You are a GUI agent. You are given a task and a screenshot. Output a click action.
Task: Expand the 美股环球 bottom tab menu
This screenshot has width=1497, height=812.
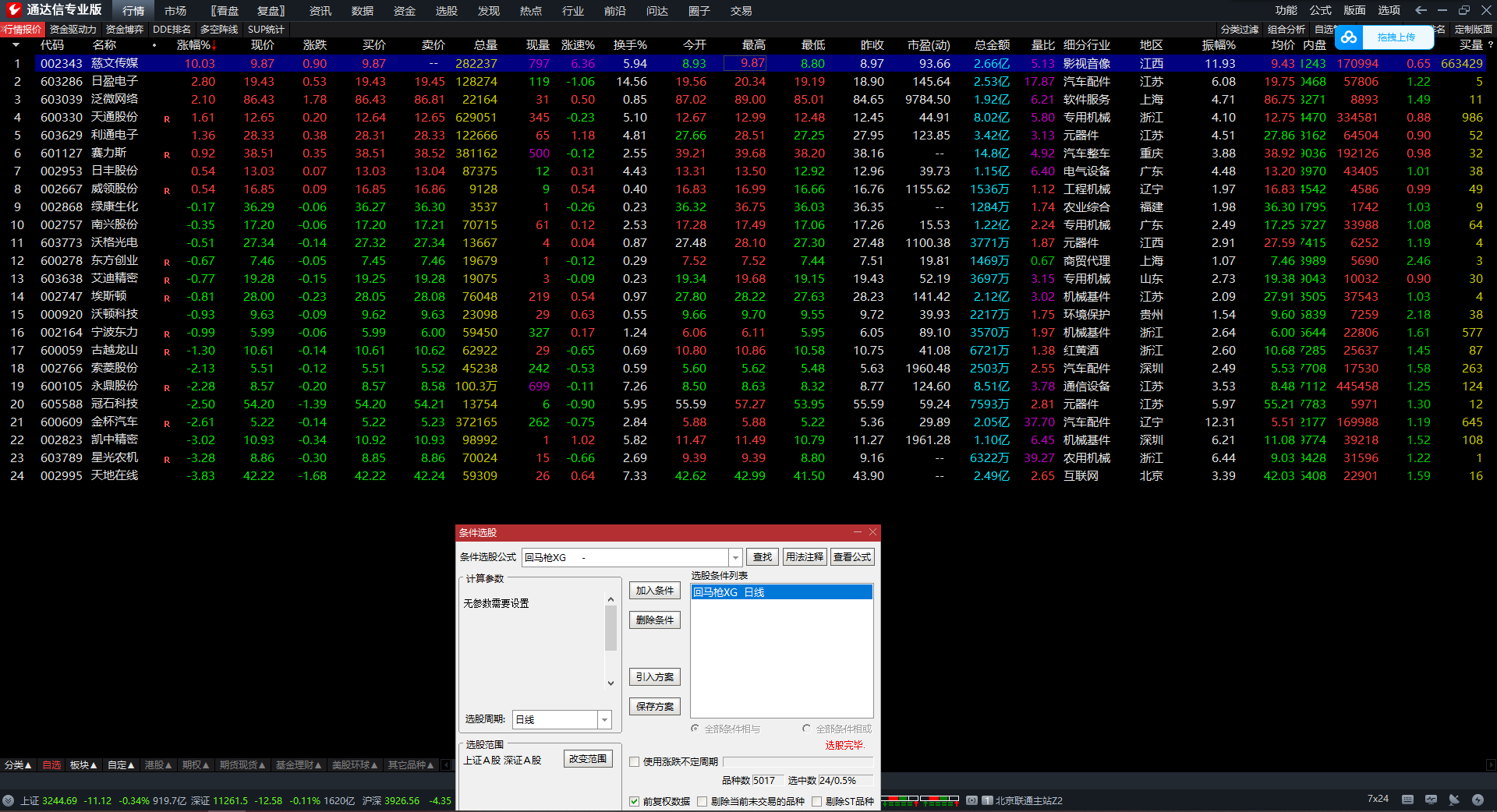(x=355, y=765)
